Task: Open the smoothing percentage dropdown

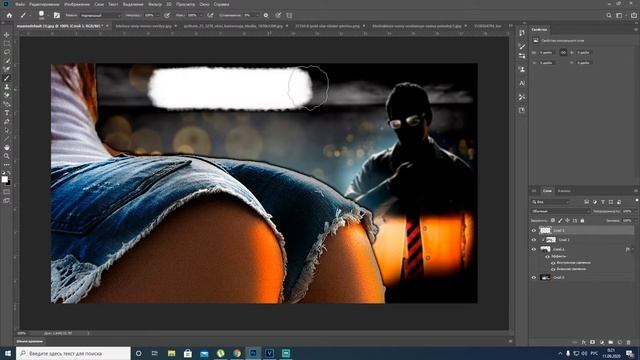Action: coord(257,15)
